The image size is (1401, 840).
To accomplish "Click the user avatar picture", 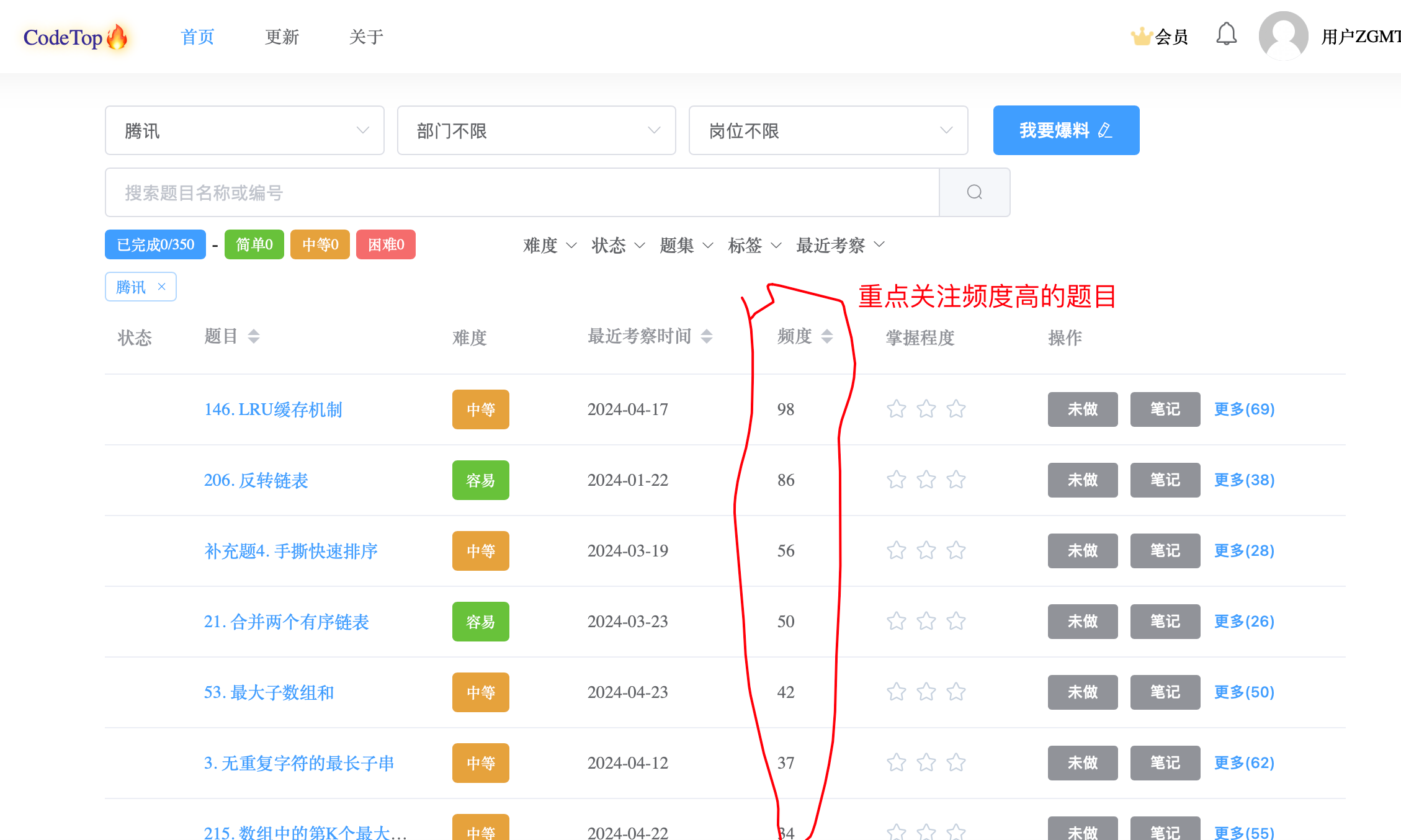I will coord(1283,36).
